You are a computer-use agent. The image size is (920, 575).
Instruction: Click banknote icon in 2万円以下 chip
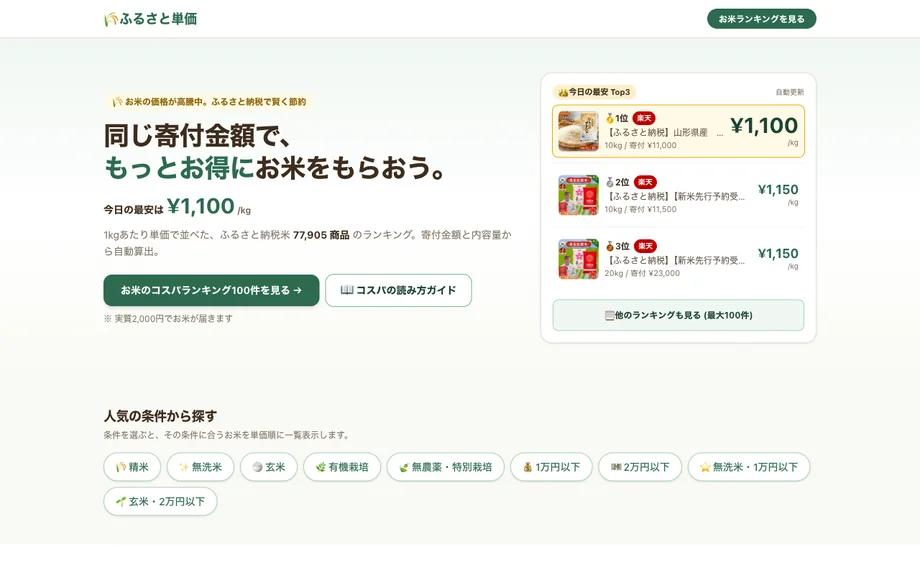[615, 467]
